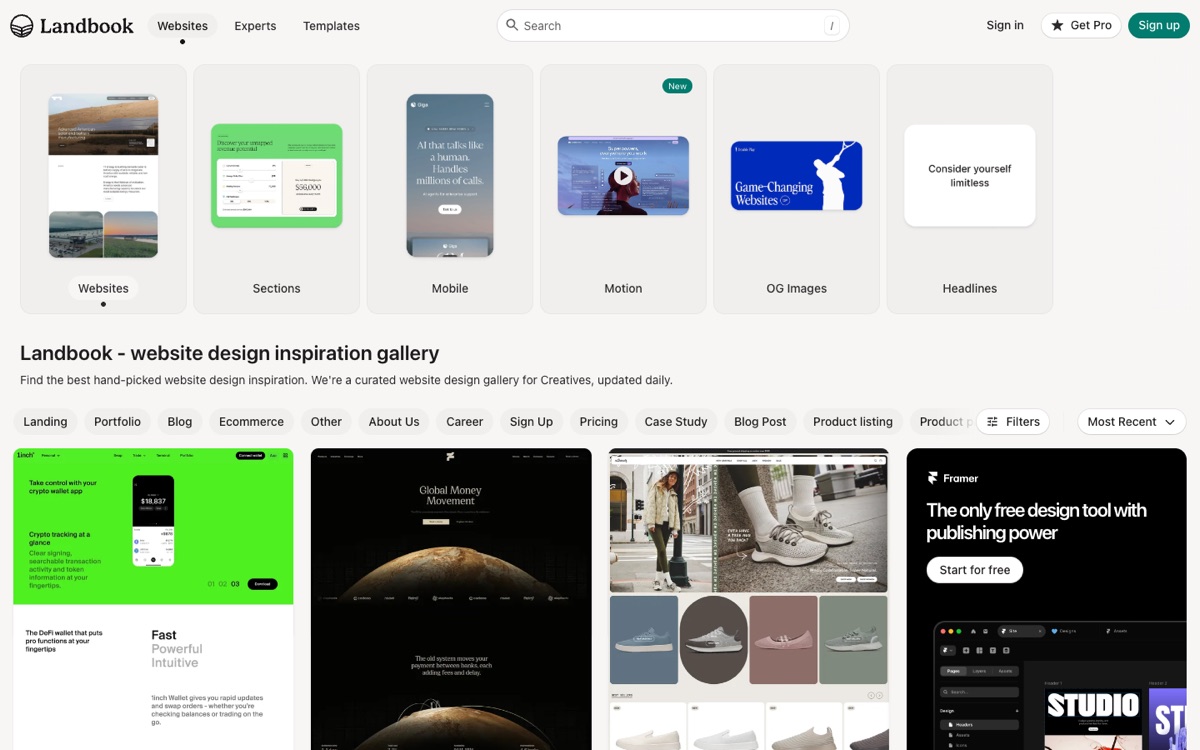Play the Motion preview video

coord(623,176)
